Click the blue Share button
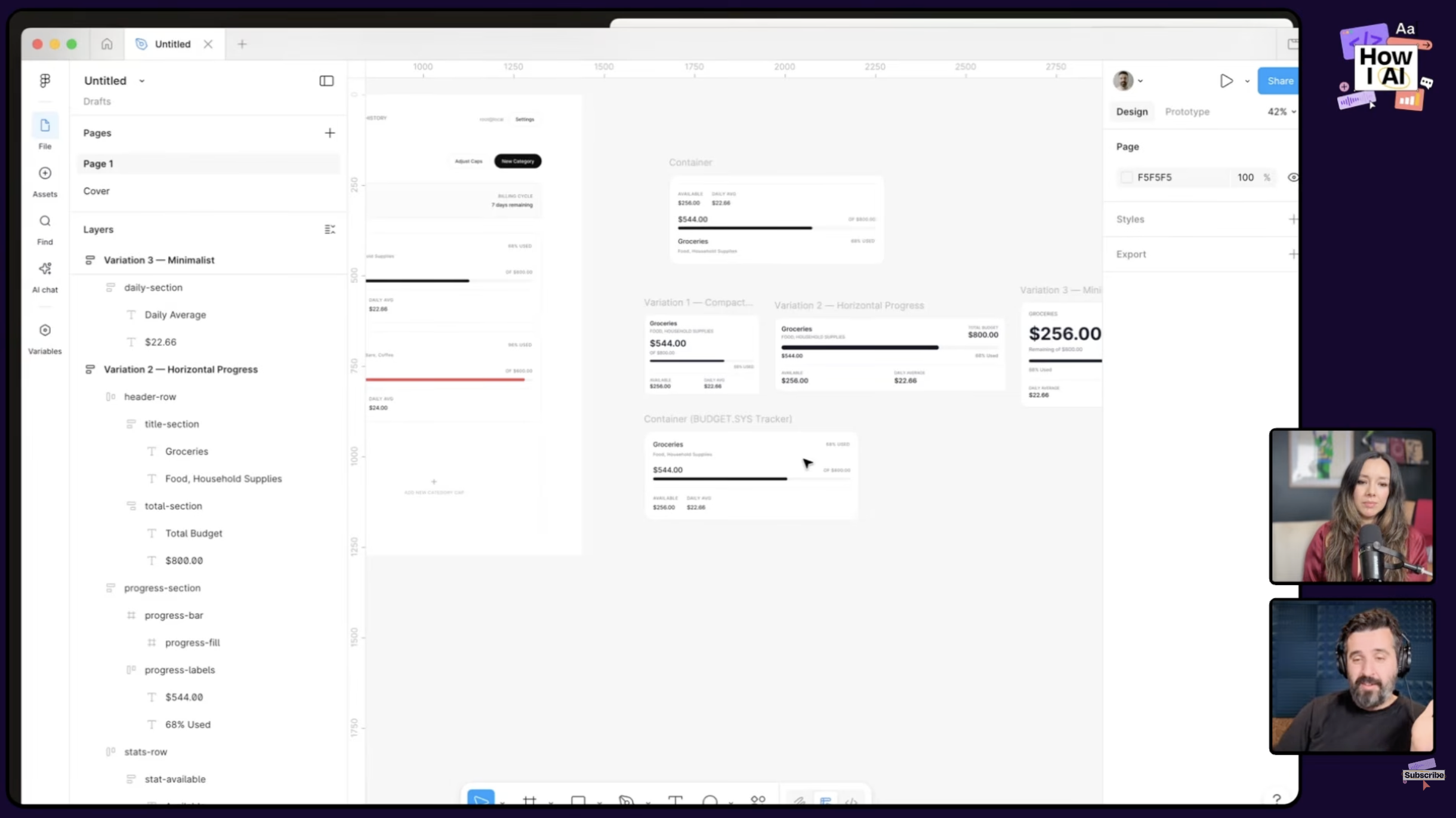This screenshot has width=1456, height=818. (1279, 81)
